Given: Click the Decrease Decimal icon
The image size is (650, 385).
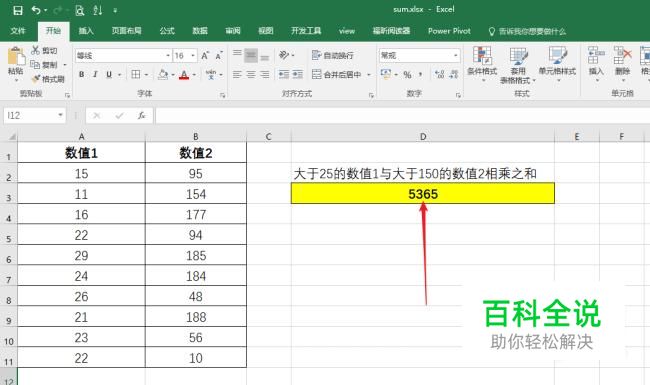Looking at the screenshot, I should click(454, 75).
